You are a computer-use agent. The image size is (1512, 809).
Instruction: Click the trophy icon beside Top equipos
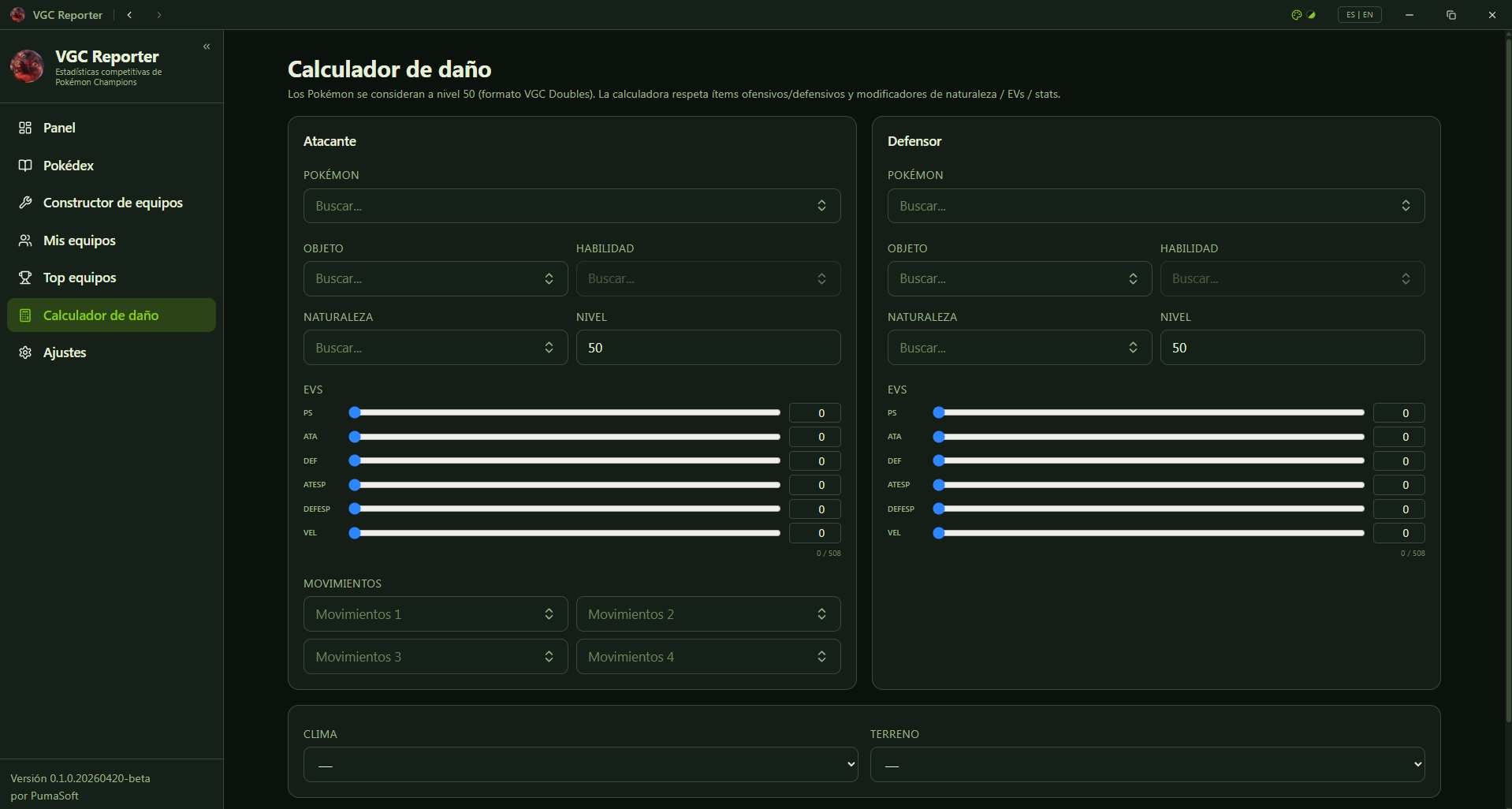tap(25, 278)
